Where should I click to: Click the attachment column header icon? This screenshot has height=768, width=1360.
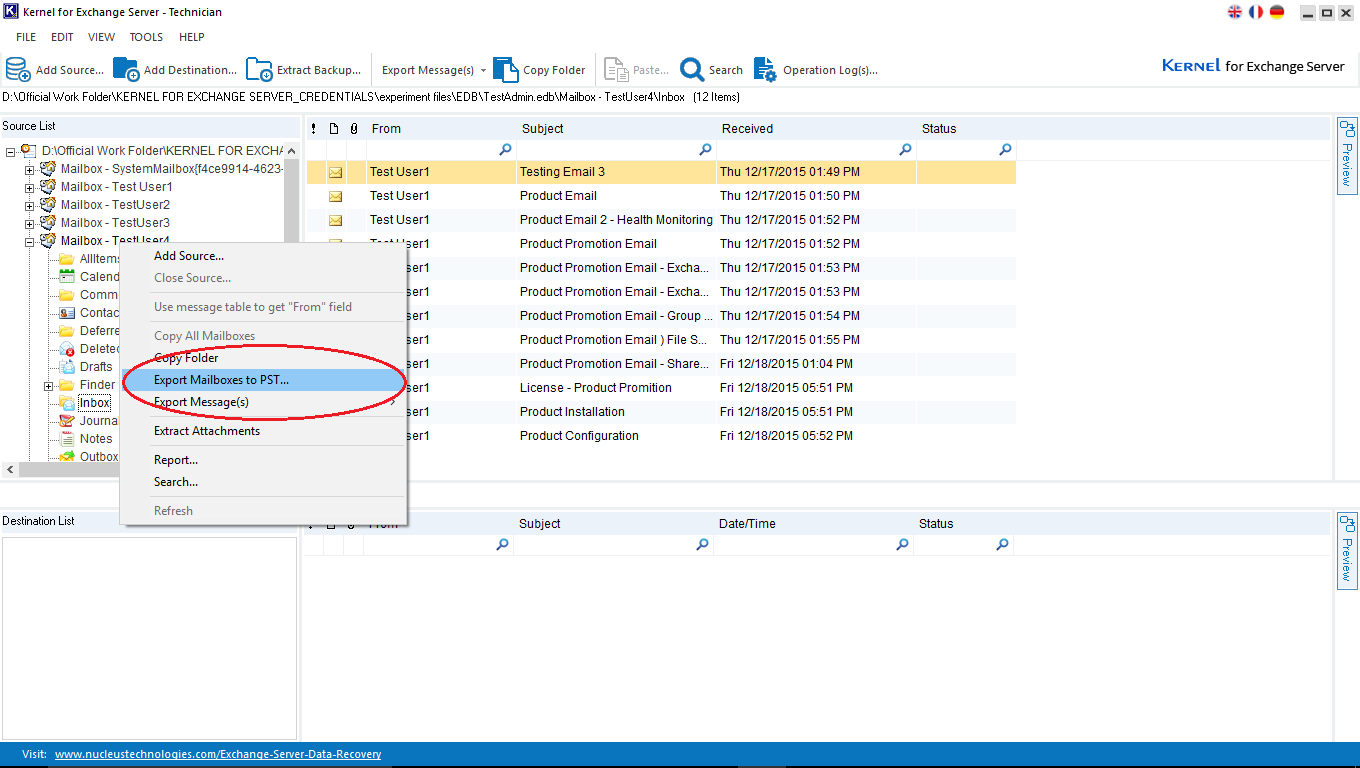[x=353, y=129]
